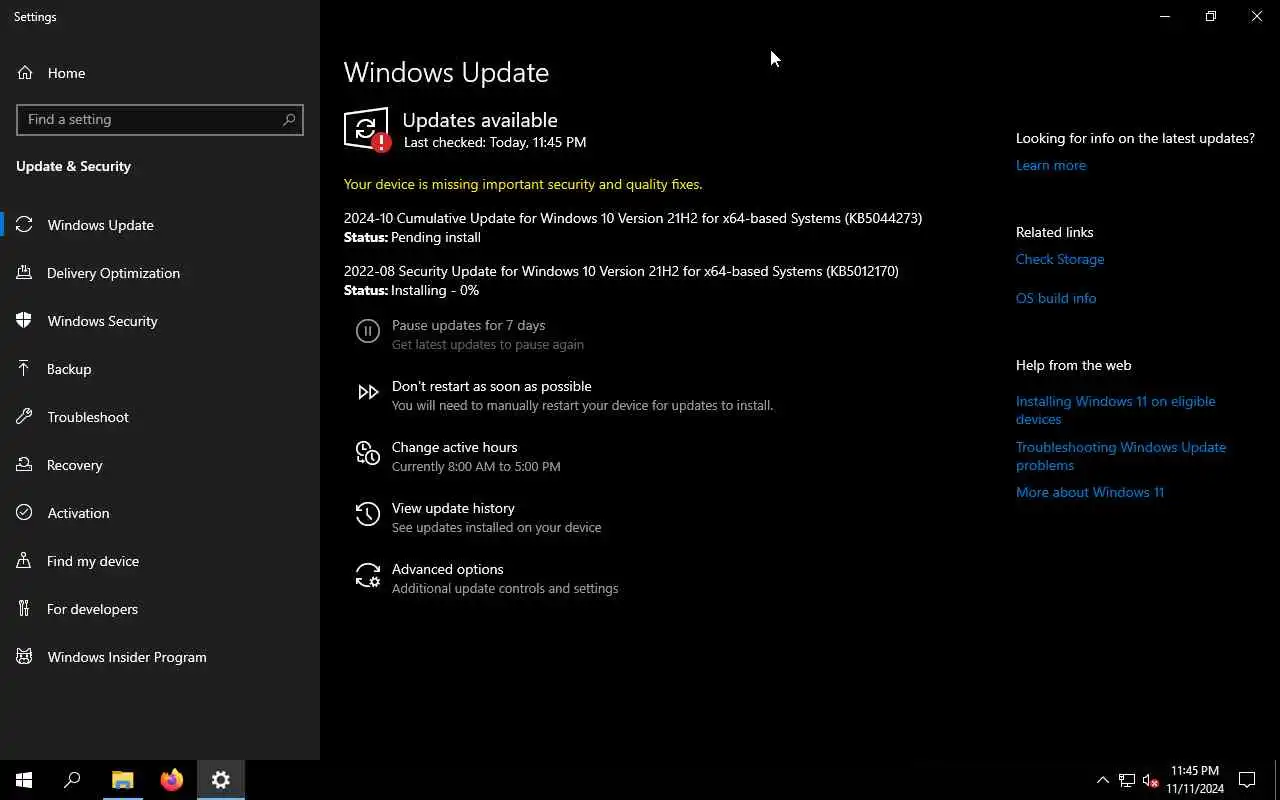Open Check Storage link
The height and width of the screenshot is (800, 1280).
1060,259
